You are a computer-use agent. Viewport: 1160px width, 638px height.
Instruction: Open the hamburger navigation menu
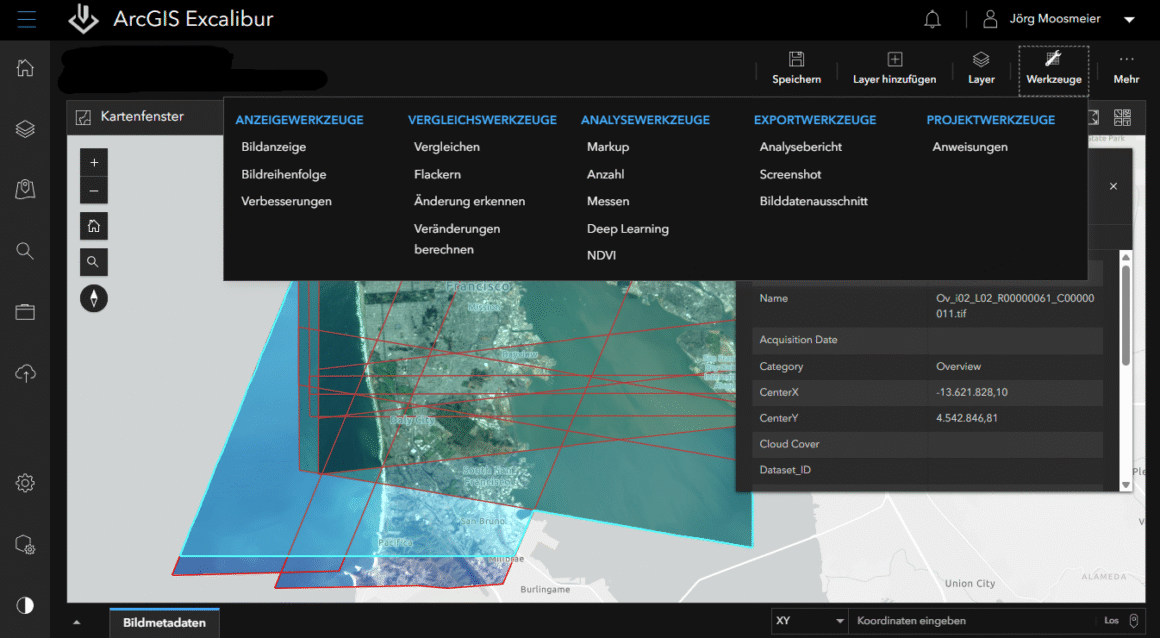pyautogui.click(x=27, y=19)
